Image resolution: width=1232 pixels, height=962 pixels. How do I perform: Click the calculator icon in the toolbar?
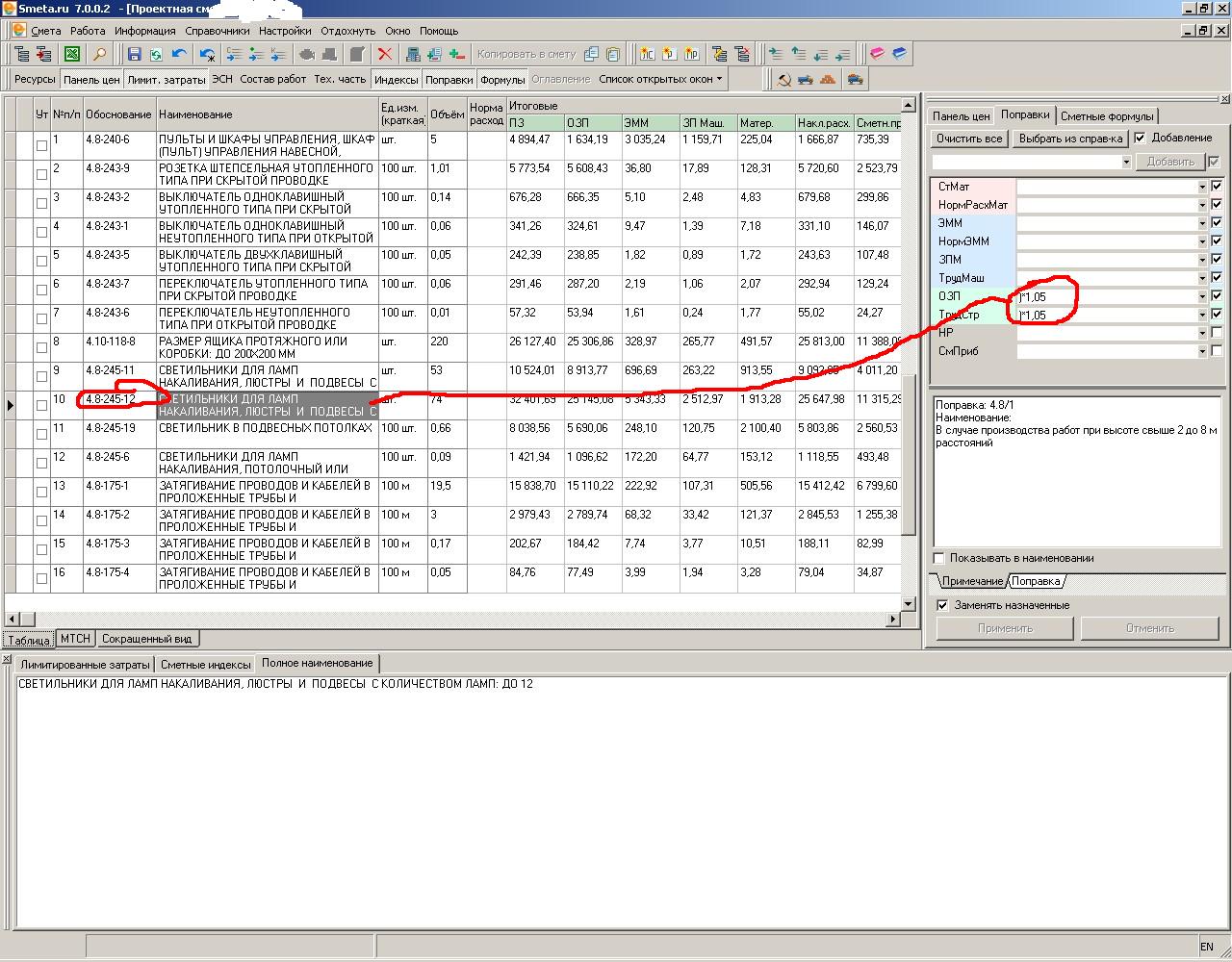coord(413,54)
